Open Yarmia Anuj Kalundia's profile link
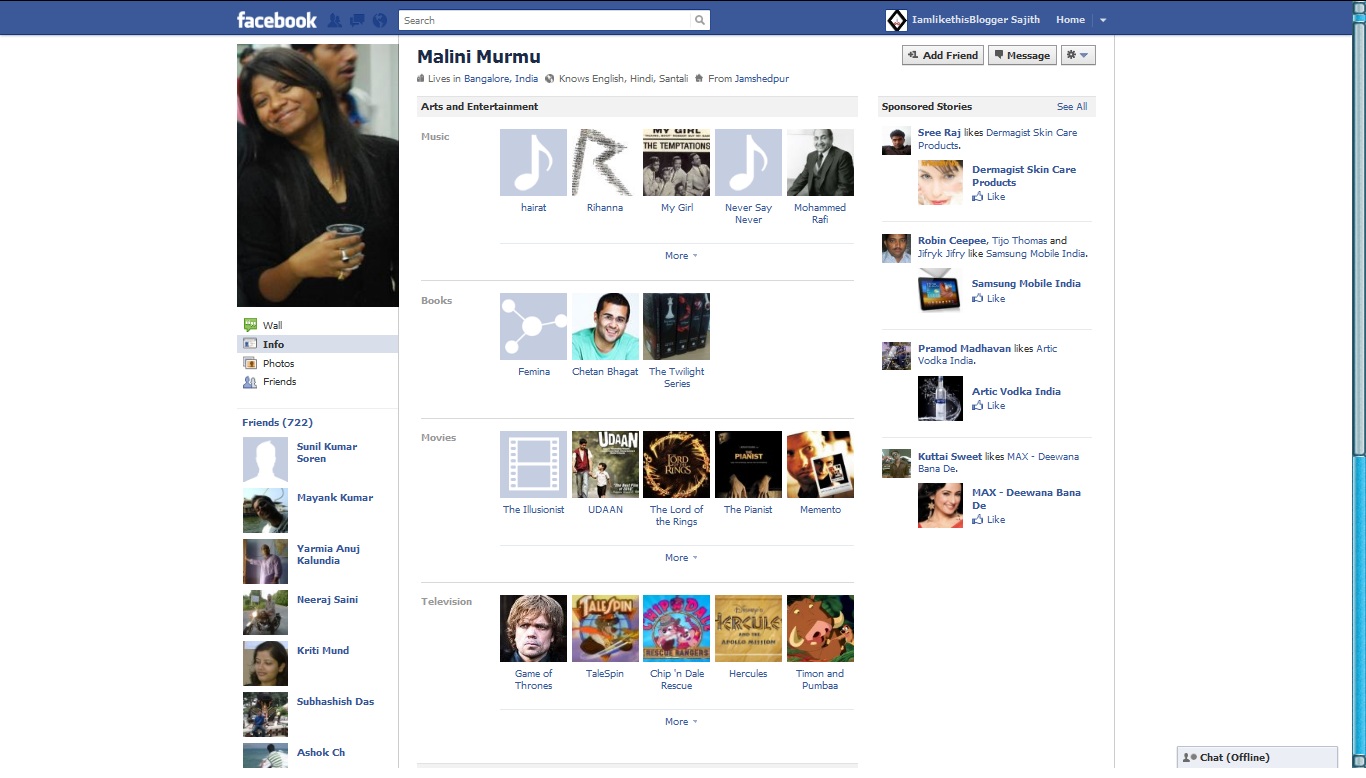 point(329,555)
